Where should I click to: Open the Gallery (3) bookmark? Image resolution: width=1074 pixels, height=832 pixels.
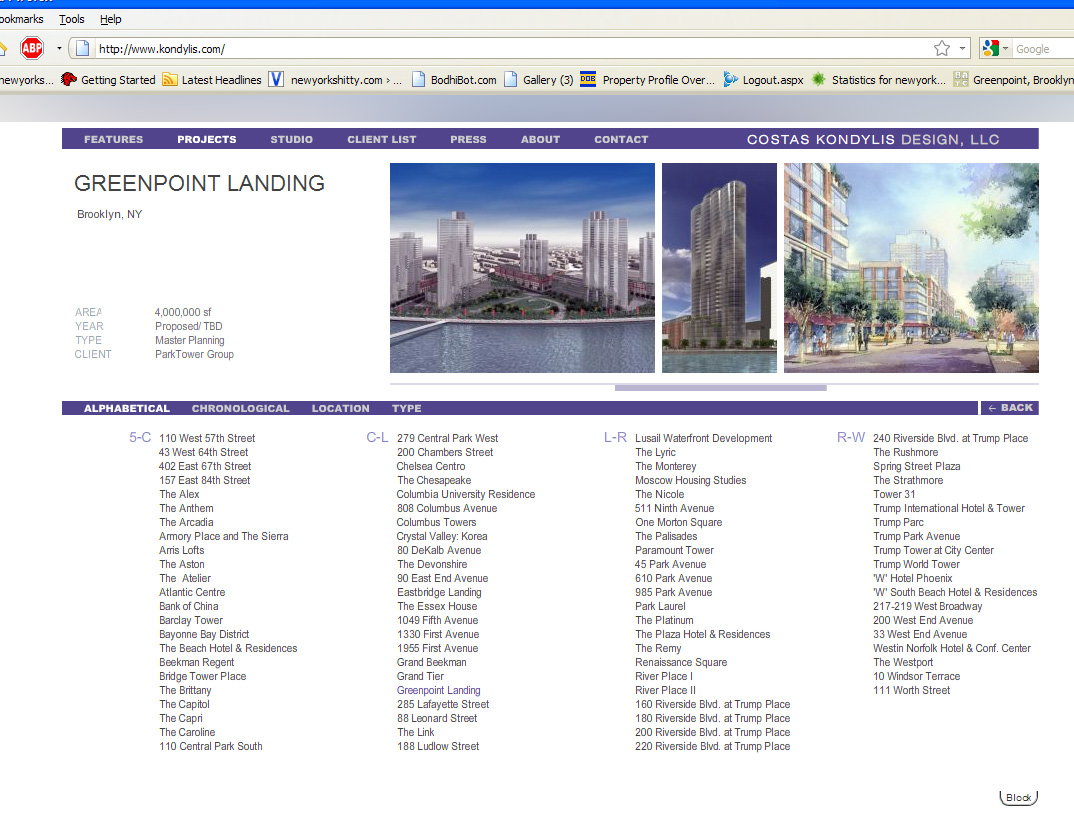[538, 80]
